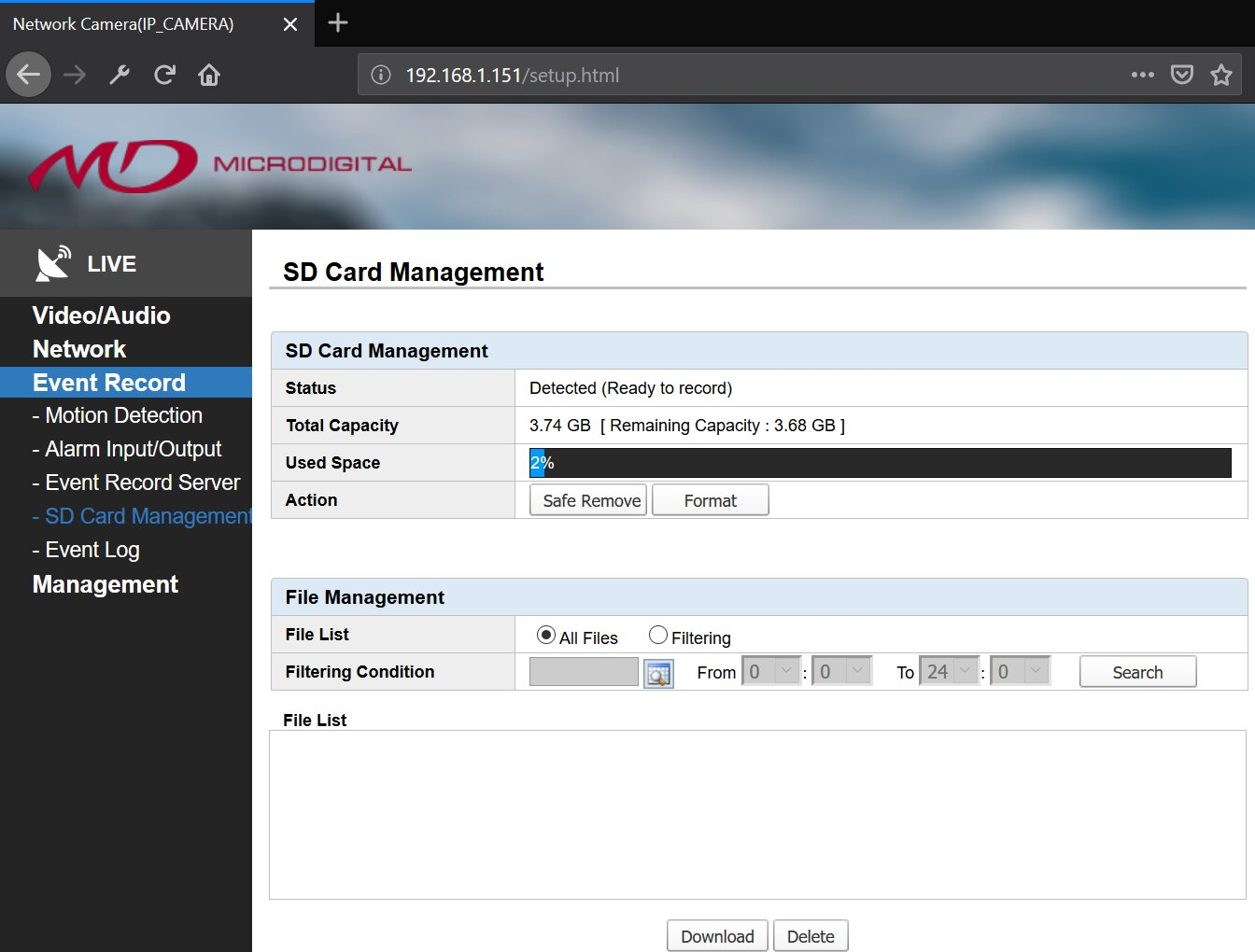Expand the From minute dropdown
1255x952 pixels.
842,671
